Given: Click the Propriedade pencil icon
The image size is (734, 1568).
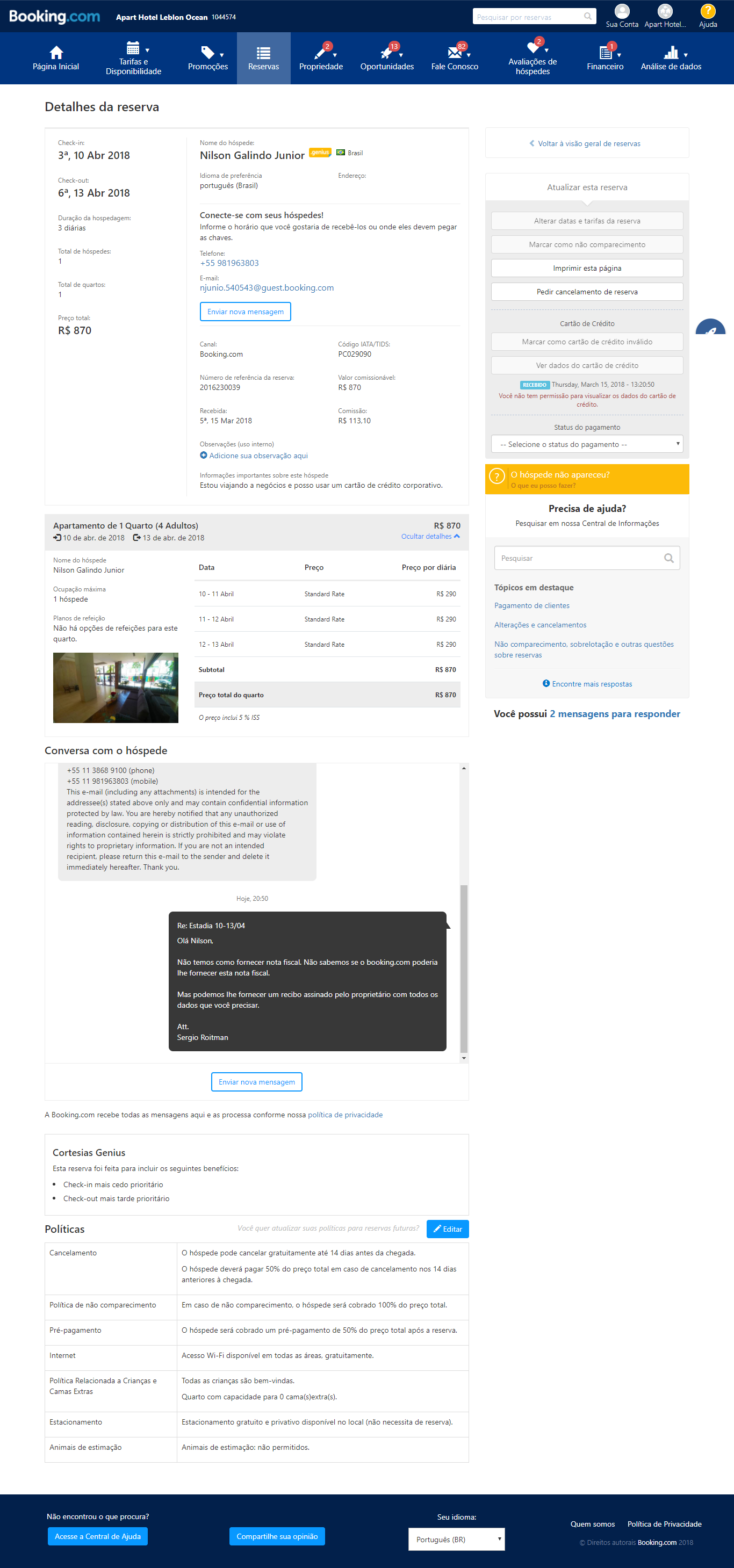Looking at the screenshot, I should click(320, 53).
